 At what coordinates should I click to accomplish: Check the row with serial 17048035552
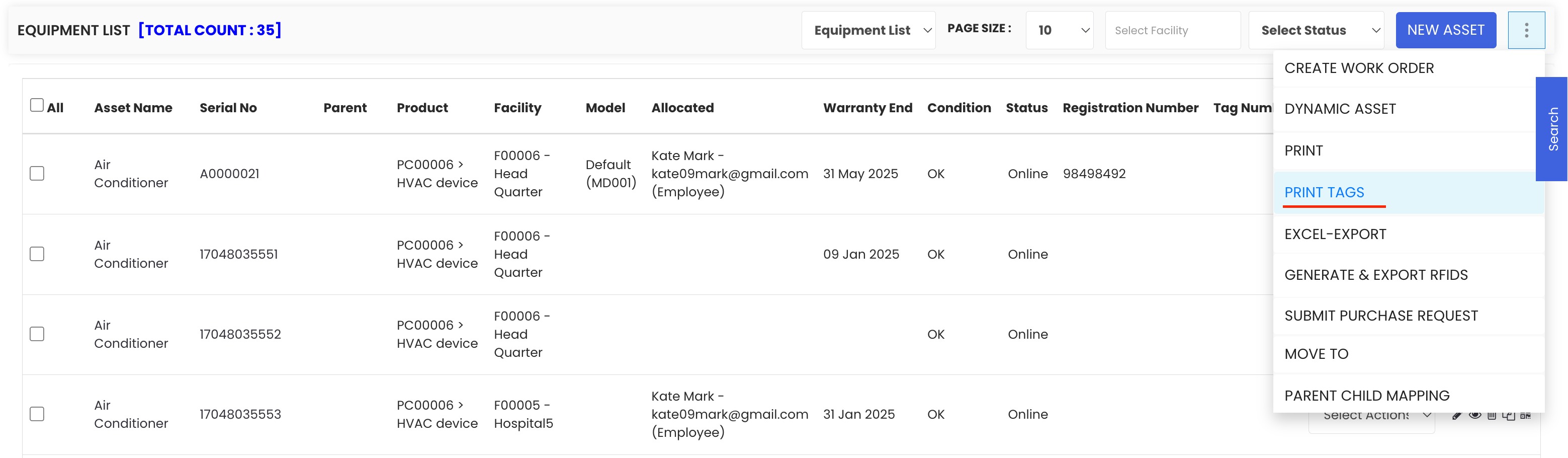(x=37, y=334)
